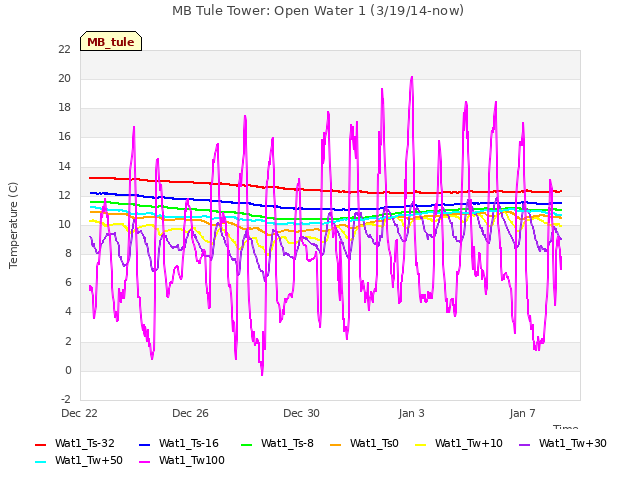Click the orange Wat1_Ts0 legend swatch
640x480 pixels.
click(336, 444)
